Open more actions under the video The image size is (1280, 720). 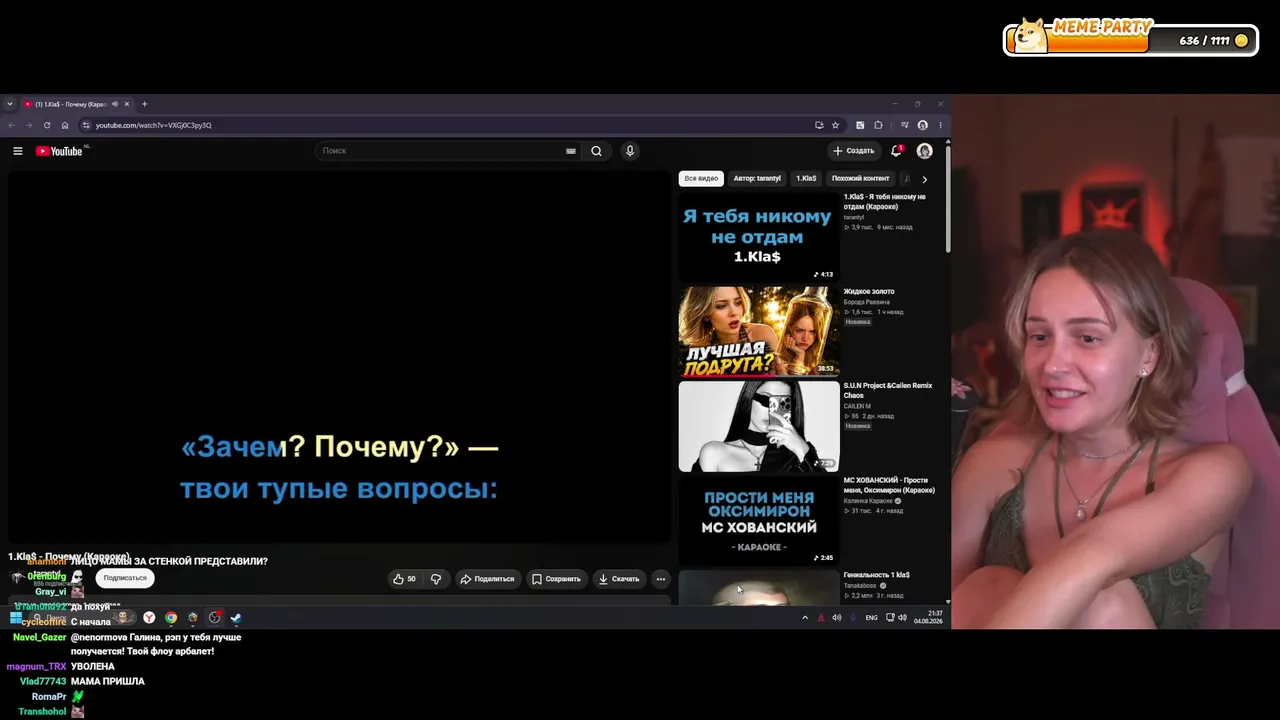[x=660, y=579]
